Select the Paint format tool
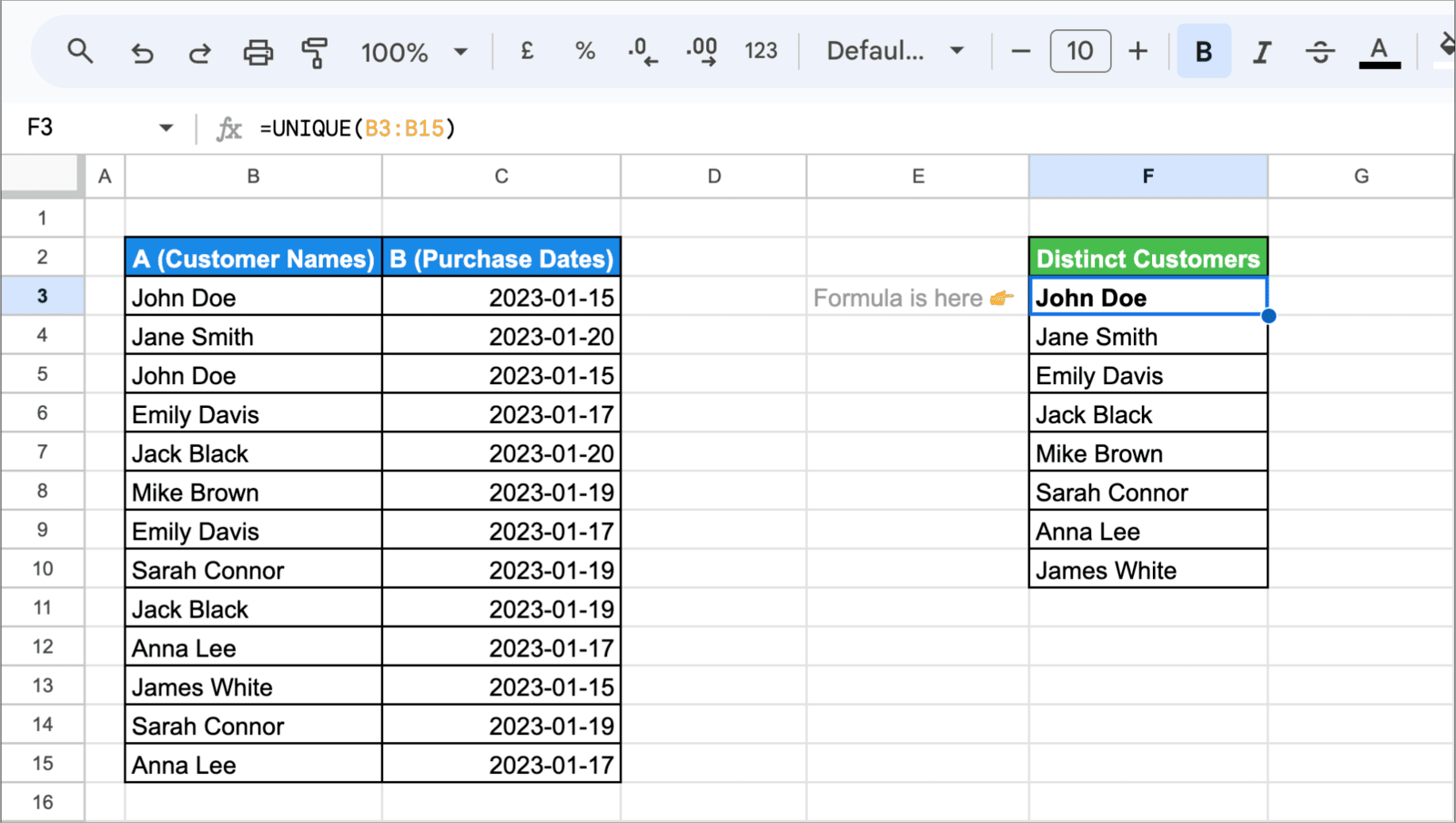1456x823 pixels. pyautogui.click(x=314, y=52)
